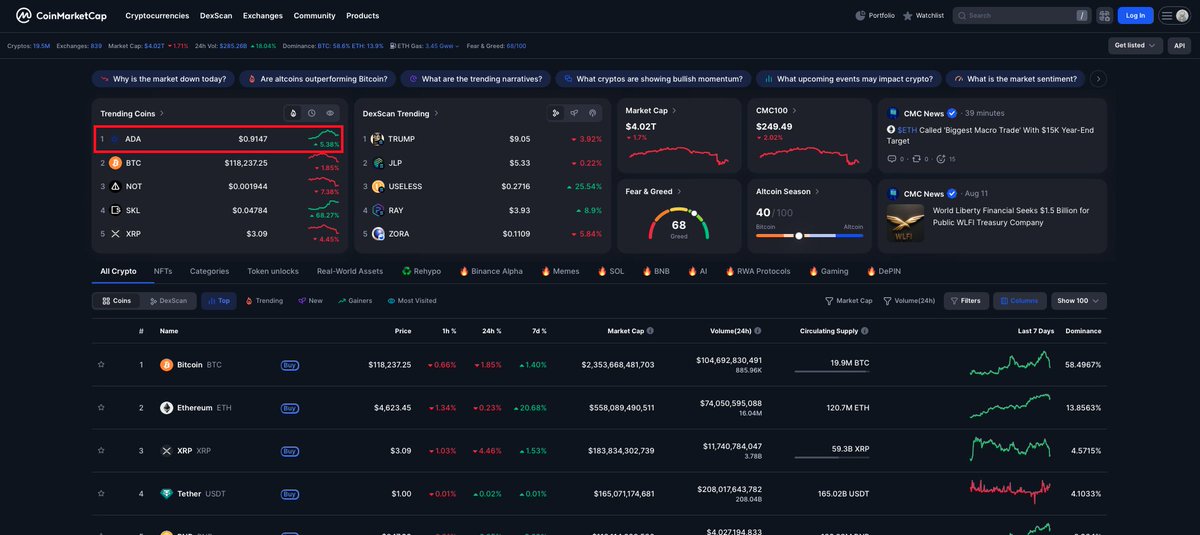Open the Cryptocurrencies menu
This screenshot has width=1200, height=535.
pos(157,16)
